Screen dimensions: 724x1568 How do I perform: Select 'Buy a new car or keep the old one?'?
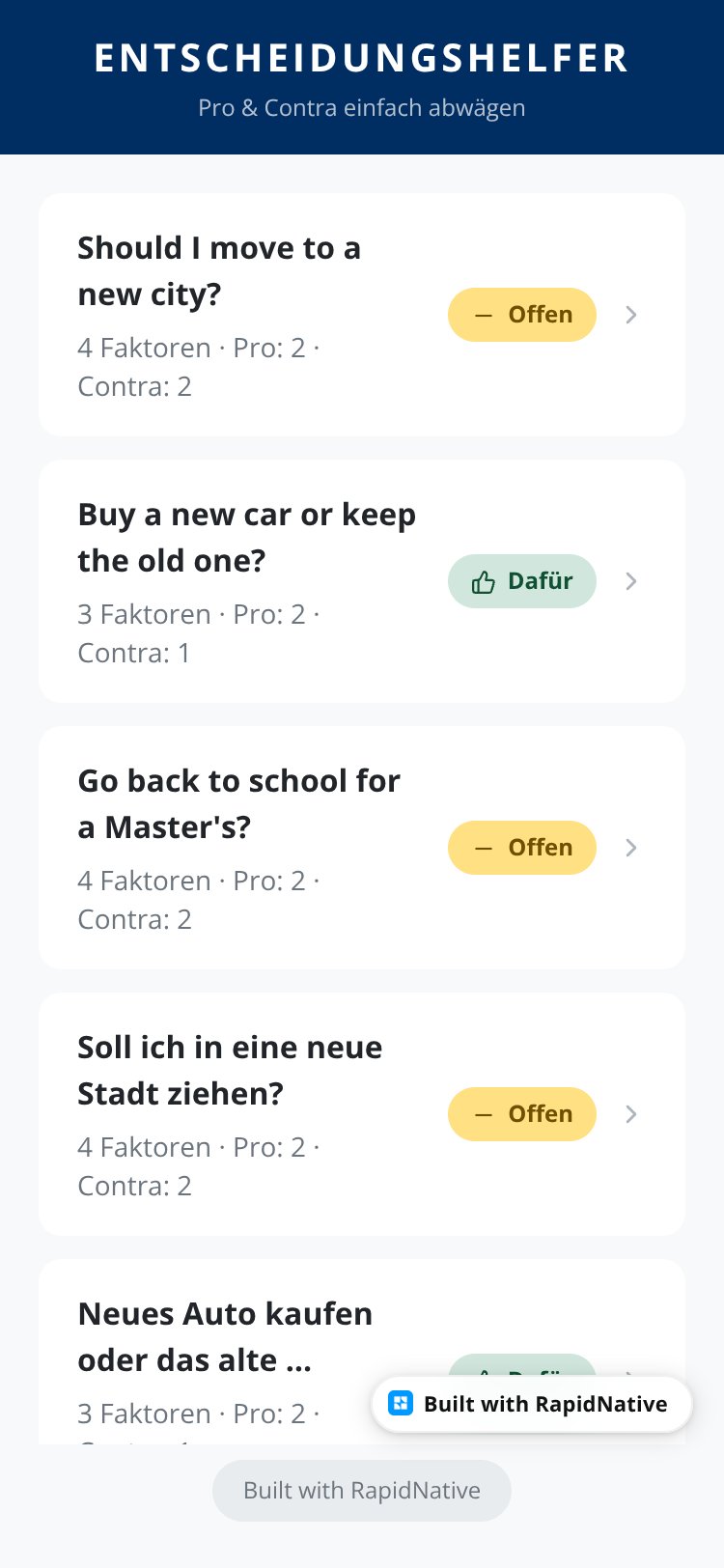pos(247,538)
